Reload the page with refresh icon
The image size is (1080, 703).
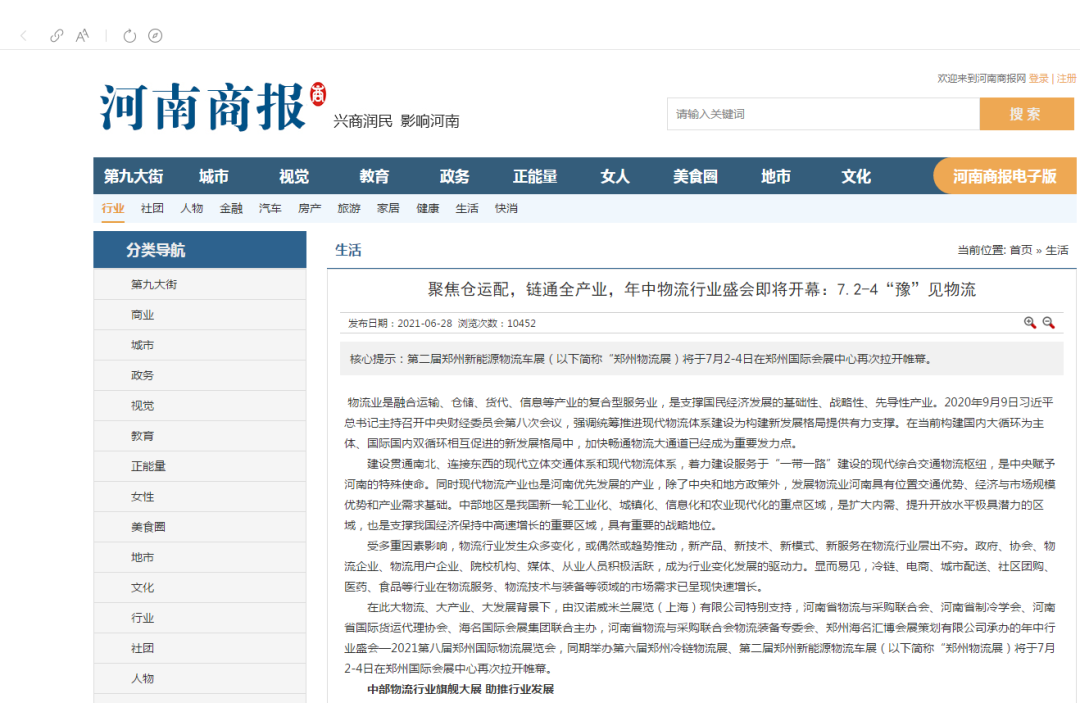[129, 36]
